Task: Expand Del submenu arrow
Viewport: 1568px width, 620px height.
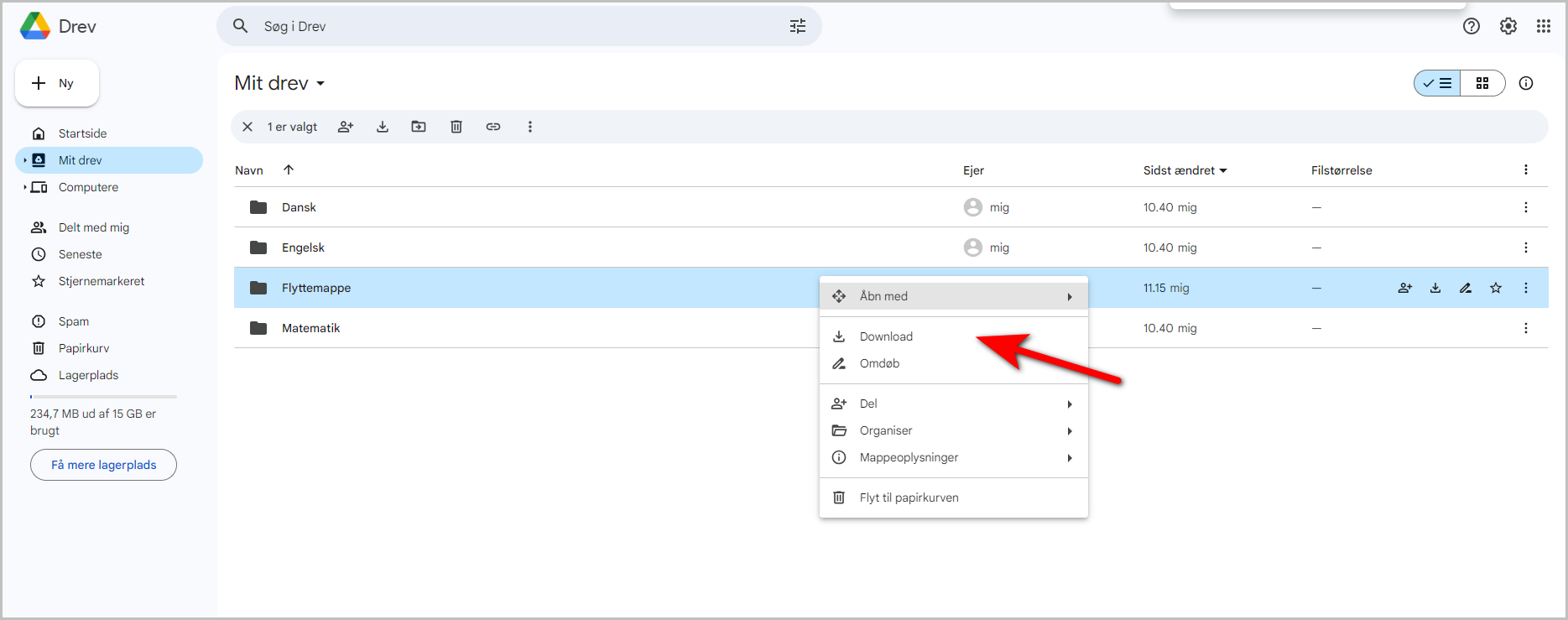Action: [1070, 404]
